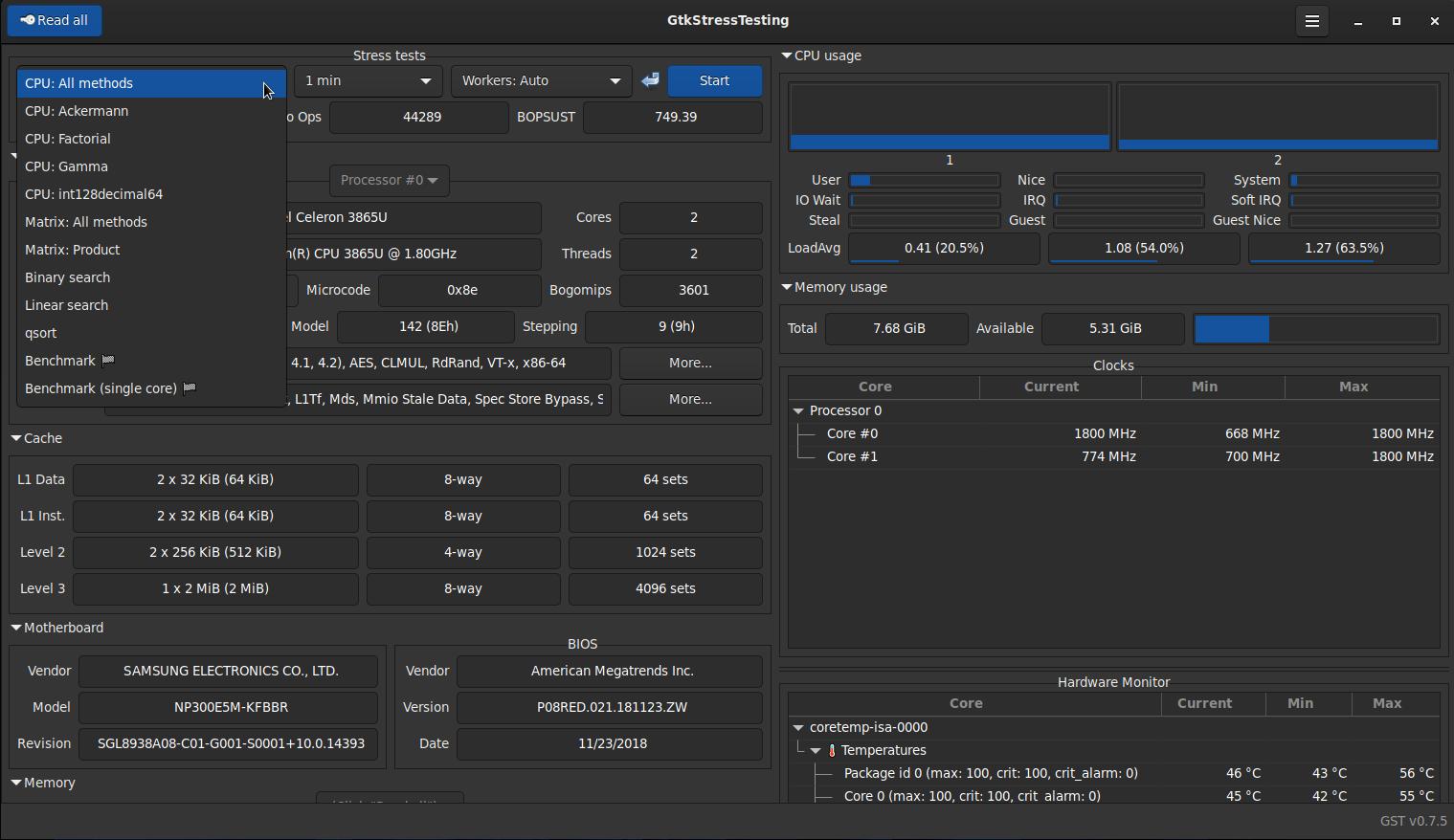Collapse the coretemp-isa-0000 tree node
1454x840 pixels.
click(x=798, y=727)
